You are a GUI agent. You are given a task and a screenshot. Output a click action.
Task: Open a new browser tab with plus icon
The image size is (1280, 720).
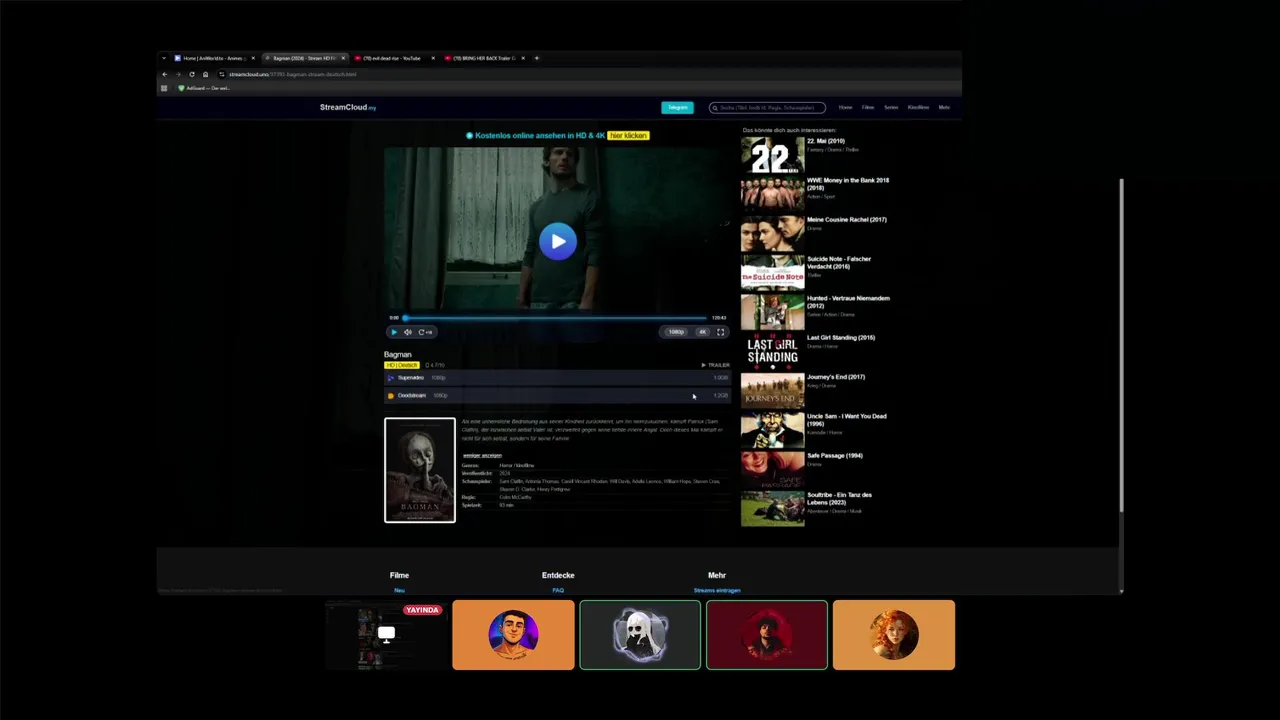pyautogui.click(x=536, y=58)
